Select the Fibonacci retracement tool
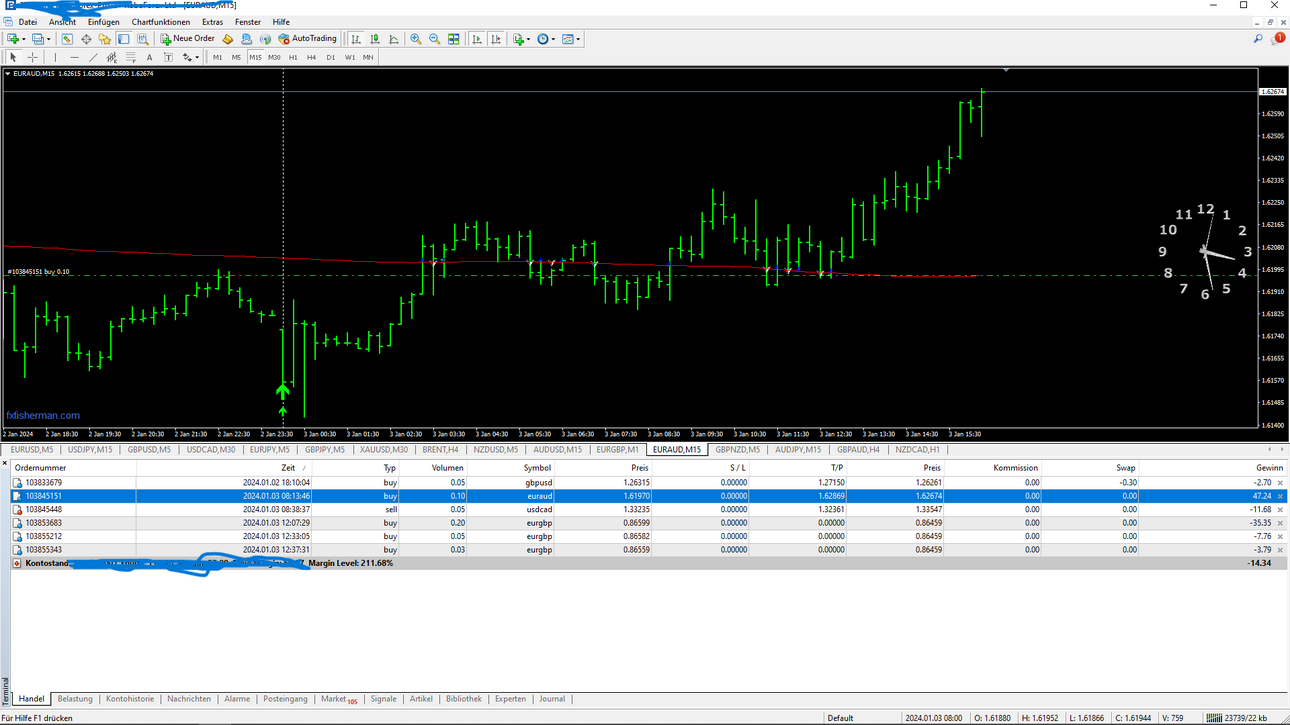Viewport: 1290px width, 725px height. [131, 57]
